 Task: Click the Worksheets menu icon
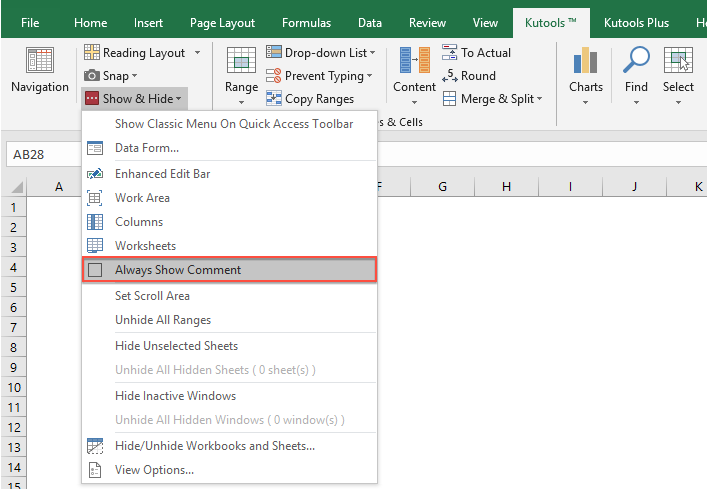[95, 246]
